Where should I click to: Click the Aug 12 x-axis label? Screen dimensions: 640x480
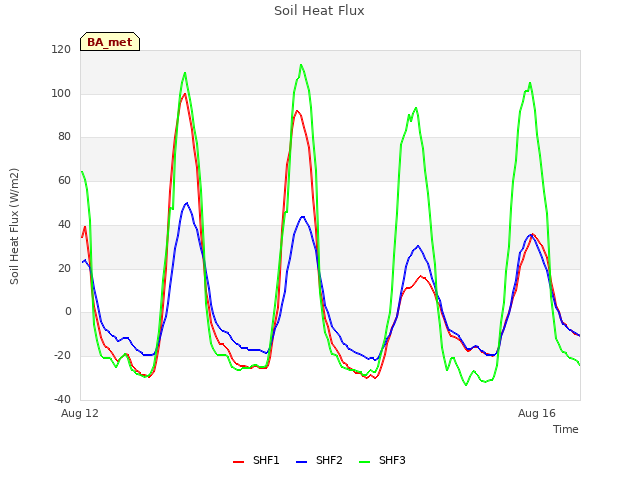(80, 413)
